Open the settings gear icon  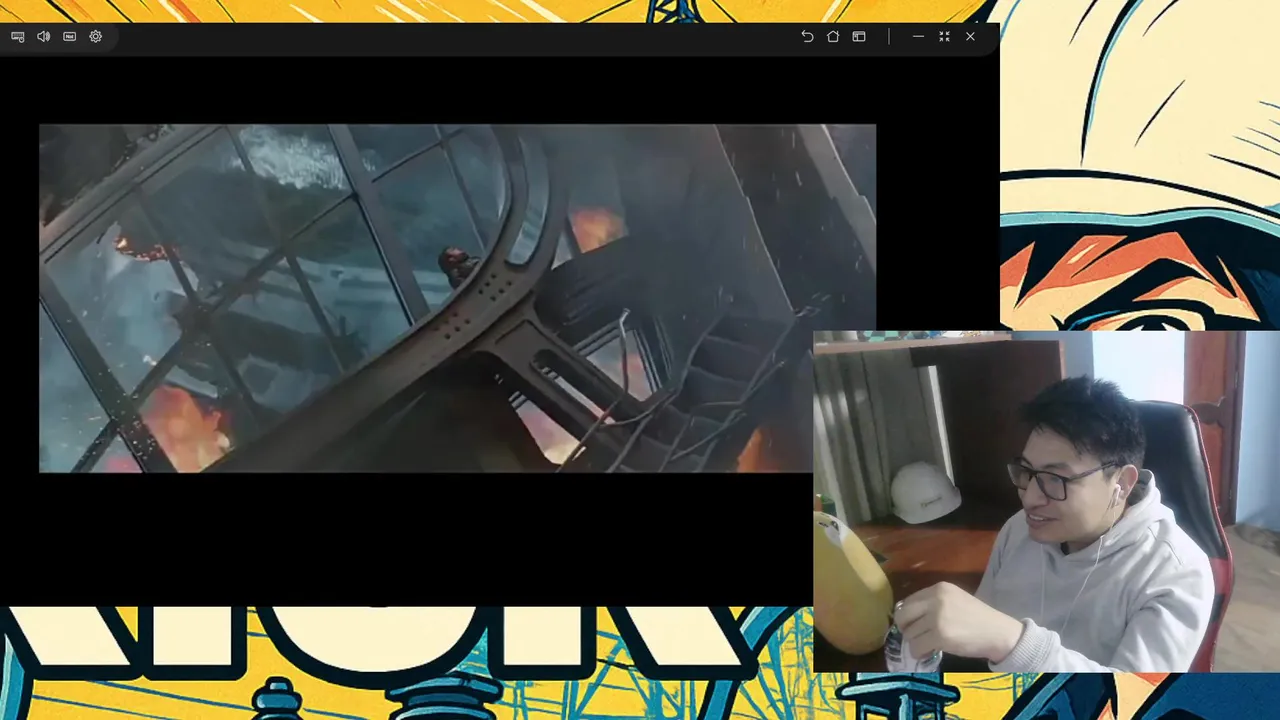pos(96,36)
